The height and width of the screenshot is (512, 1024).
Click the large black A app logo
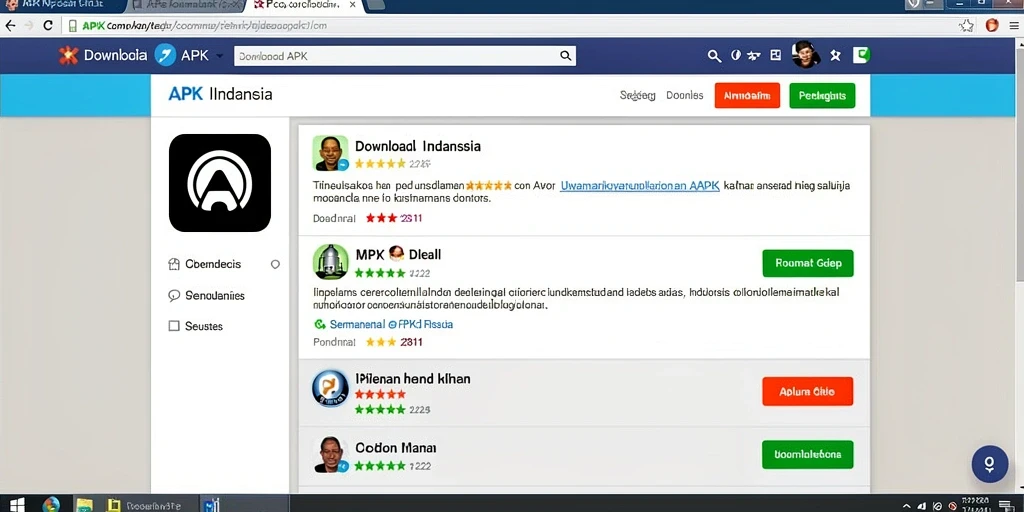coord(219,183)
